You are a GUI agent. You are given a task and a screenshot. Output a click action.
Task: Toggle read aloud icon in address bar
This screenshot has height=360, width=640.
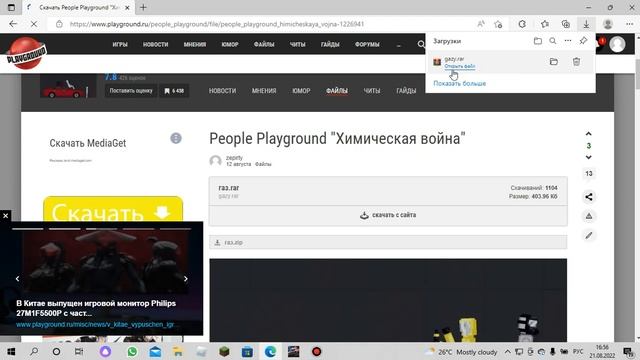[481, 24]
